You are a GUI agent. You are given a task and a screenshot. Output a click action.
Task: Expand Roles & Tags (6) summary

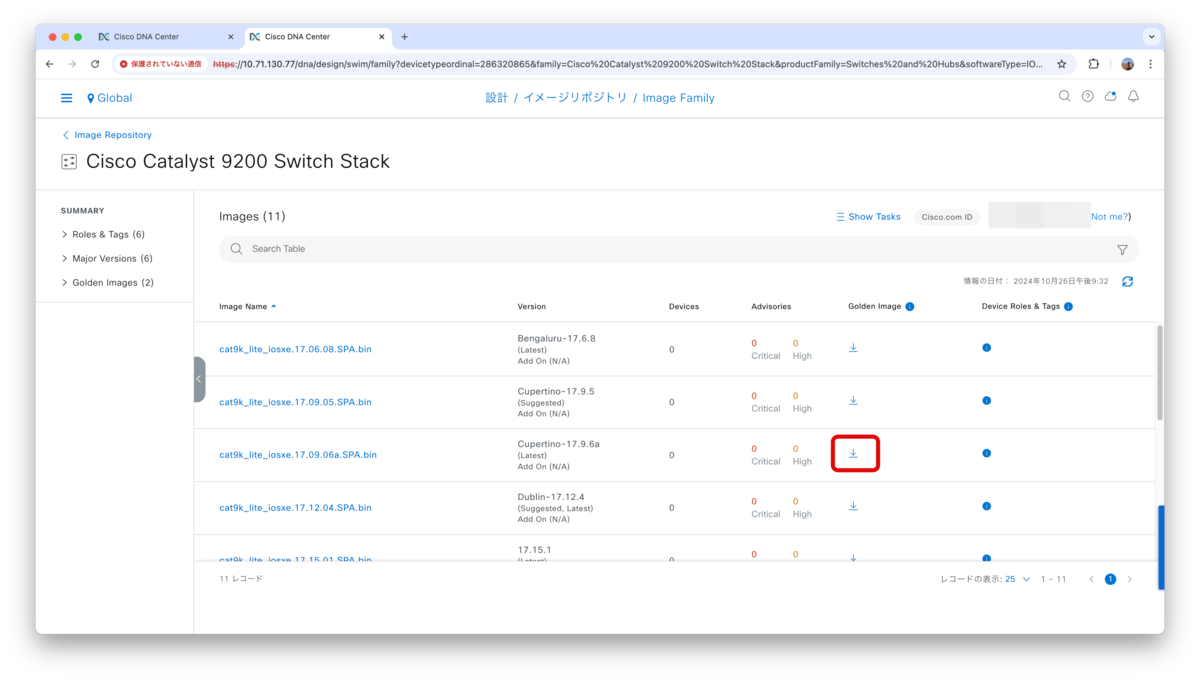(103, 234)
